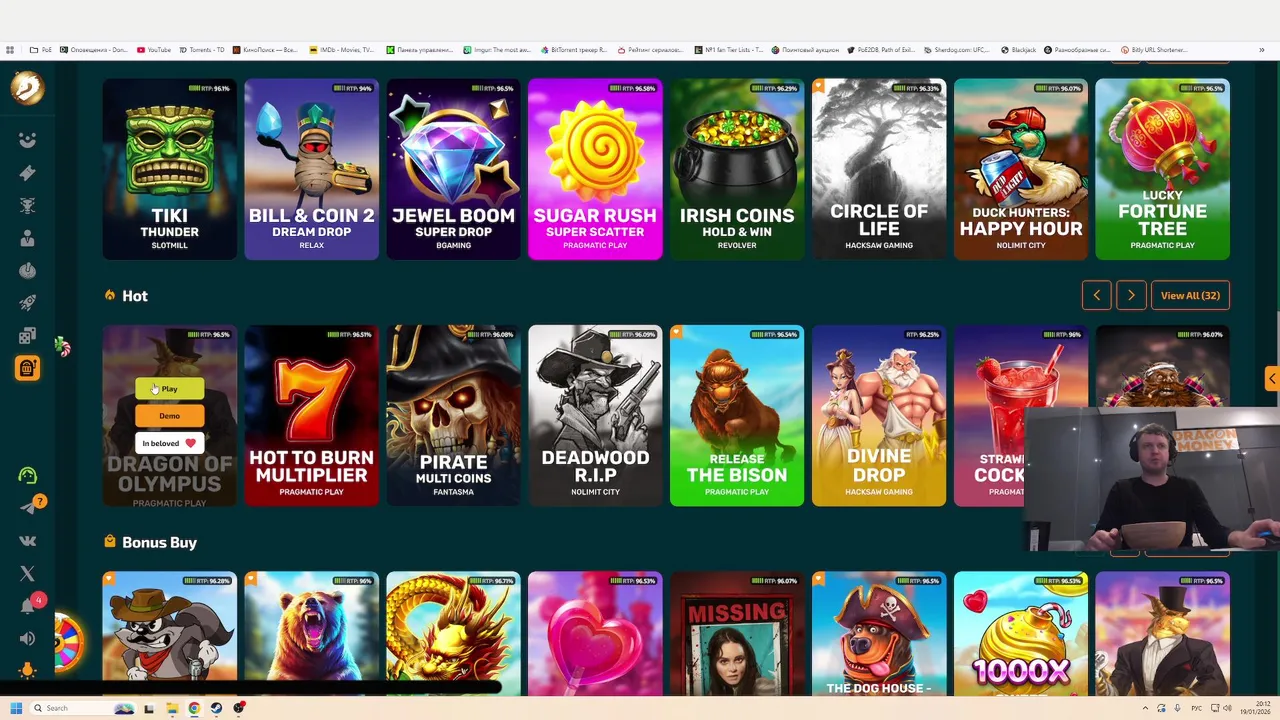Open the browser apps grid icon
The width and height of the screenshot is (1280, 720).
click(x=10, y=49)
